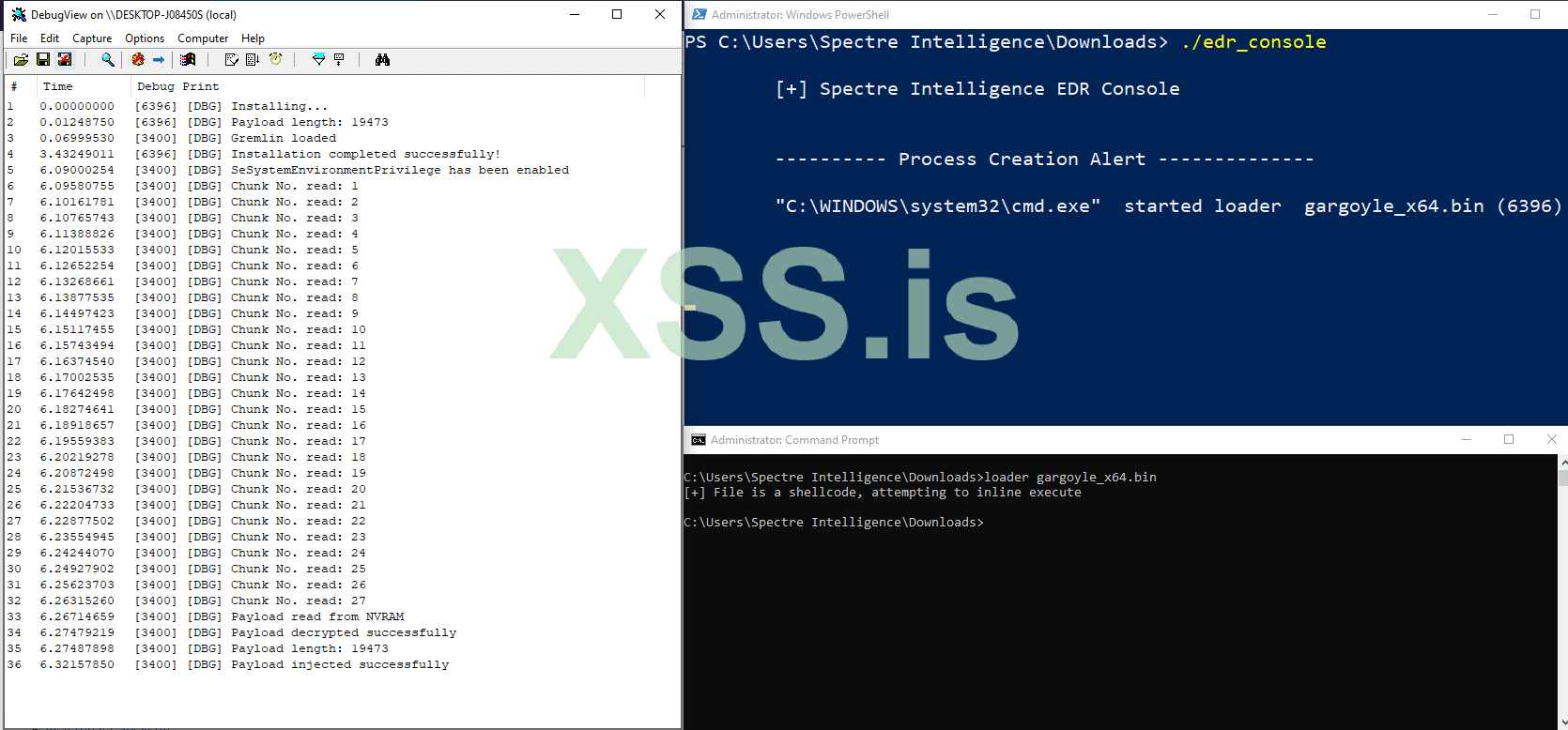Click the timestamp '3.43249011'

[x=77, y=155]
